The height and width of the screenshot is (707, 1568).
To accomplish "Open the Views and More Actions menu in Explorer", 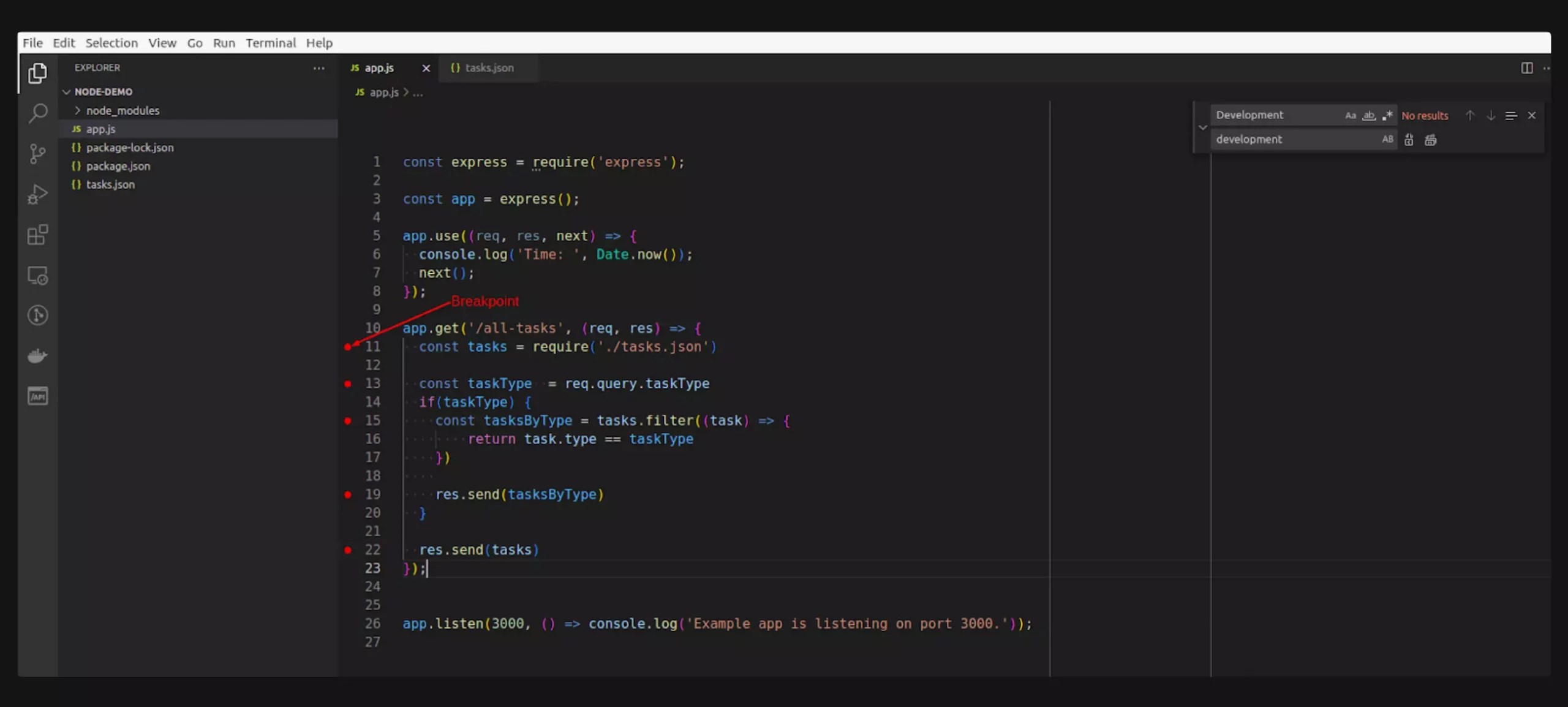I will point(318,68).
